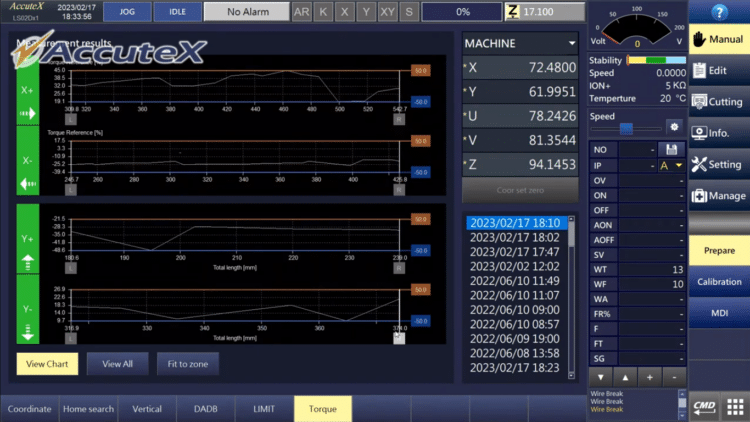The width and height of the screenshot is (750, 422).
Task: Click the minus decrement button
Action: pos(674,378)
